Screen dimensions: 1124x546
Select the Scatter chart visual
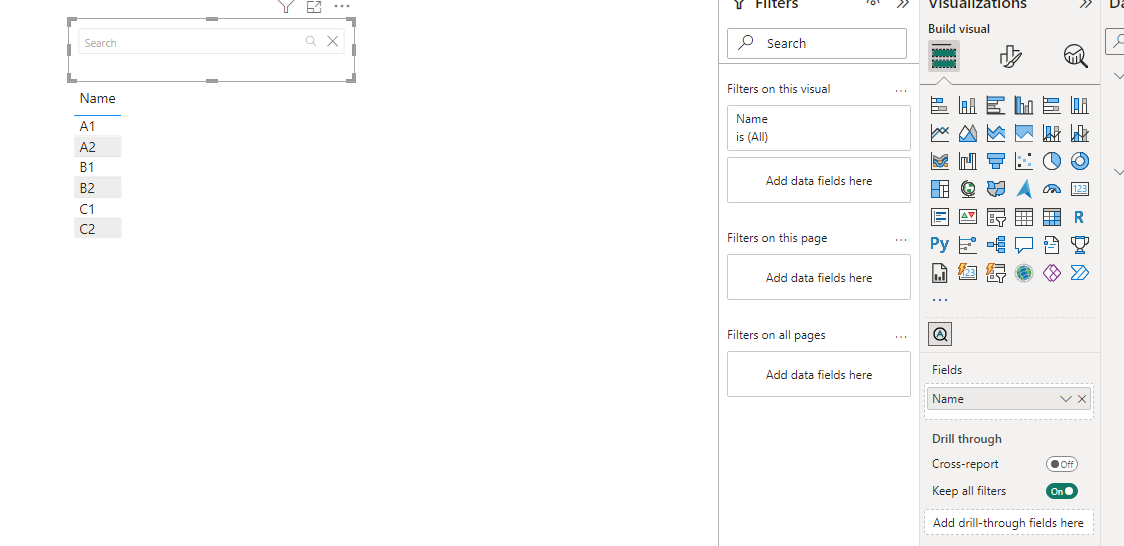[1024, 161]
